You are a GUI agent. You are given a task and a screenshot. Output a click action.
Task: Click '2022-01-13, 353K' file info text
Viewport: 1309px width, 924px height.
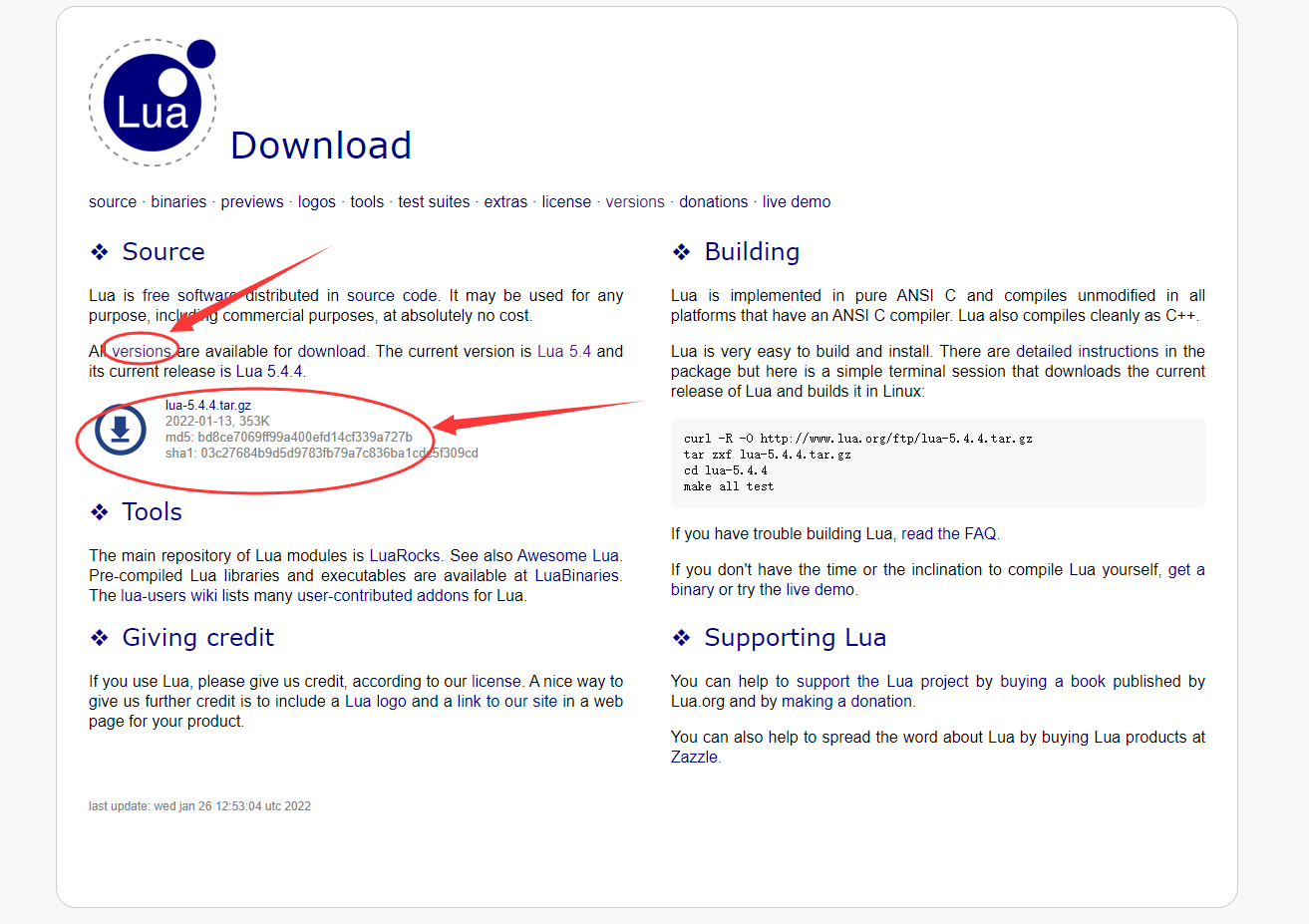(x=217, y=421)
